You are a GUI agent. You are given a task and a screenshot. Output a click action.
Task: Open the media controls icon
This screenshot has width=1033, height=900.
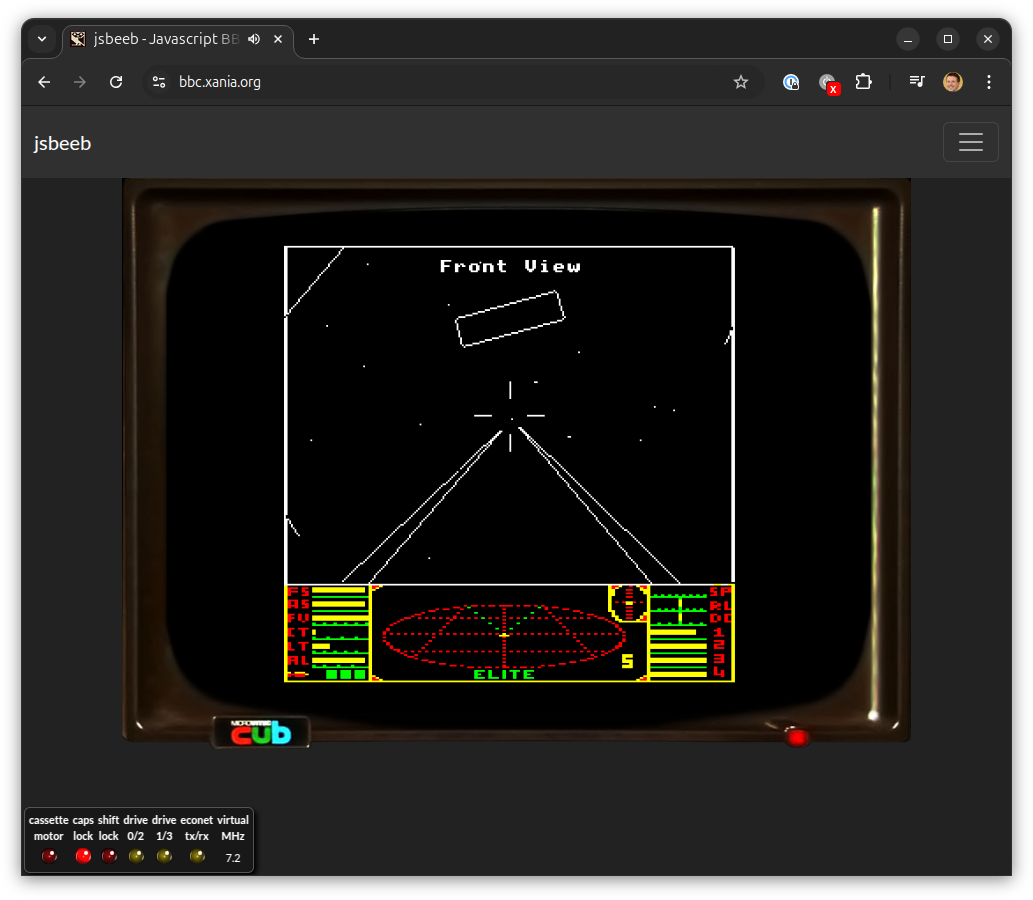click(x=916, y=82)
